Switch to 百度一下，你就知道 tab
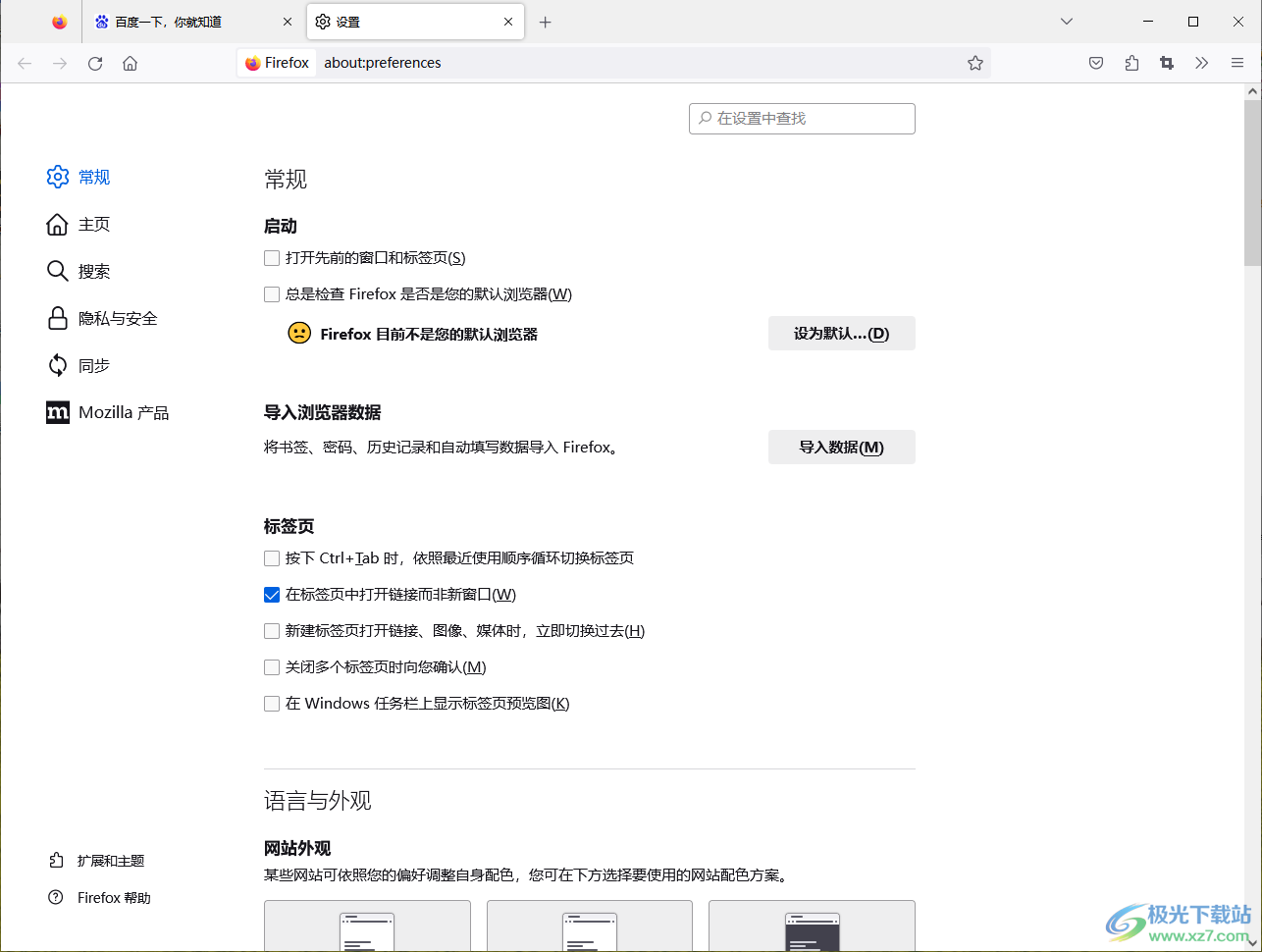1262x952 pixels. pos(193,22)
